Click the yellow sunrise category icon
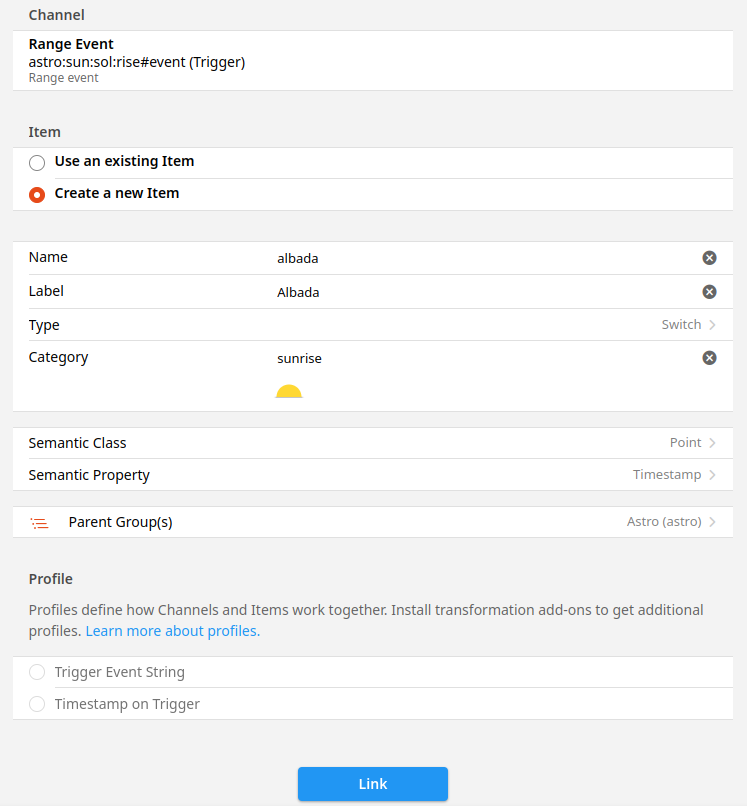The image size is (747, 806). click(289, 392)
